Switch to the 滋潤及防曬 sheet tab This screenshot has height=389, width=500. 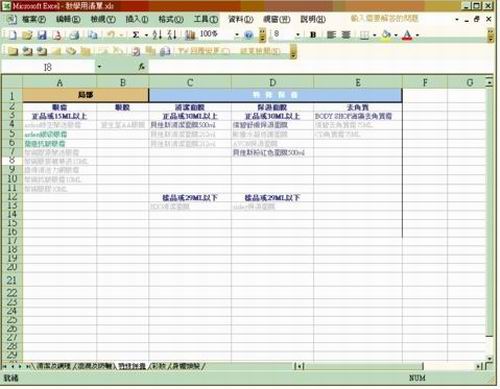tap(95, 366)
